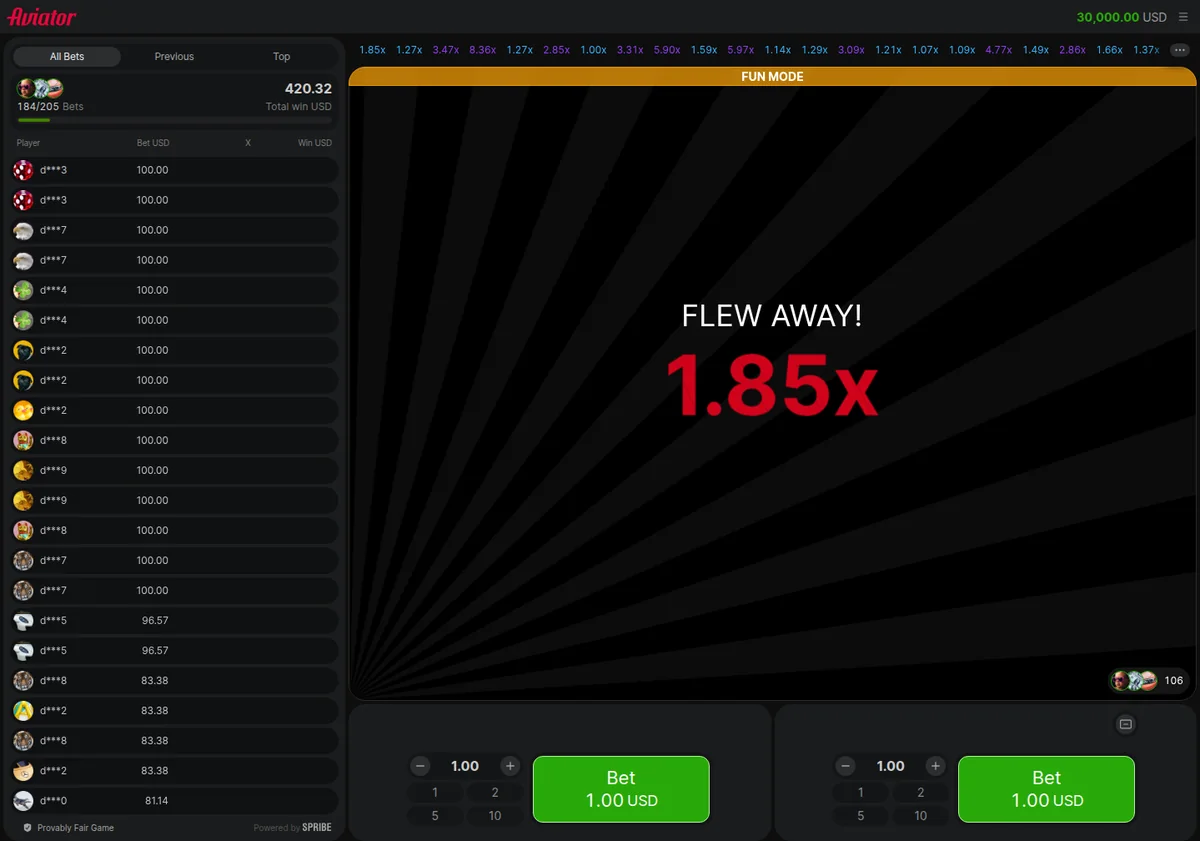Viewport: 1200px width, 841px height.
Task: Open the 2.86x round in history strip
Action: [x=1072, y=50]
